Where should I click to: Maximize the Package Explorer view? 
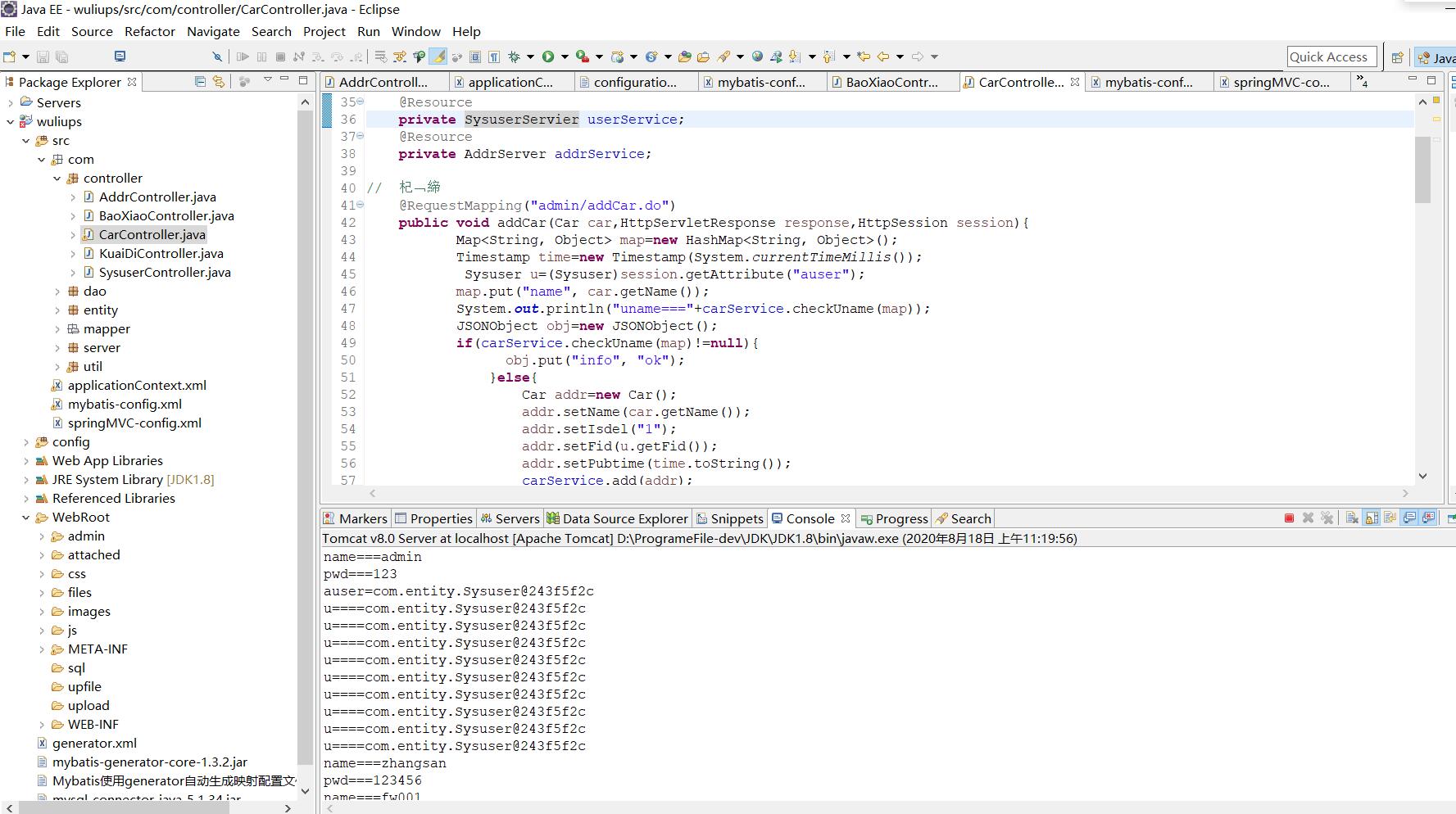[303, 80]
